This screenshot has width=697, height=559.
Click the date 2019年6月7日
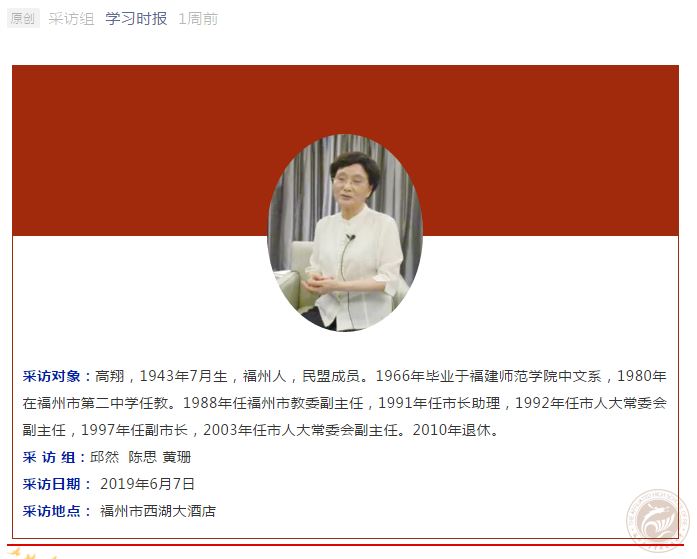pyautogui.click(x=147, y=484)
